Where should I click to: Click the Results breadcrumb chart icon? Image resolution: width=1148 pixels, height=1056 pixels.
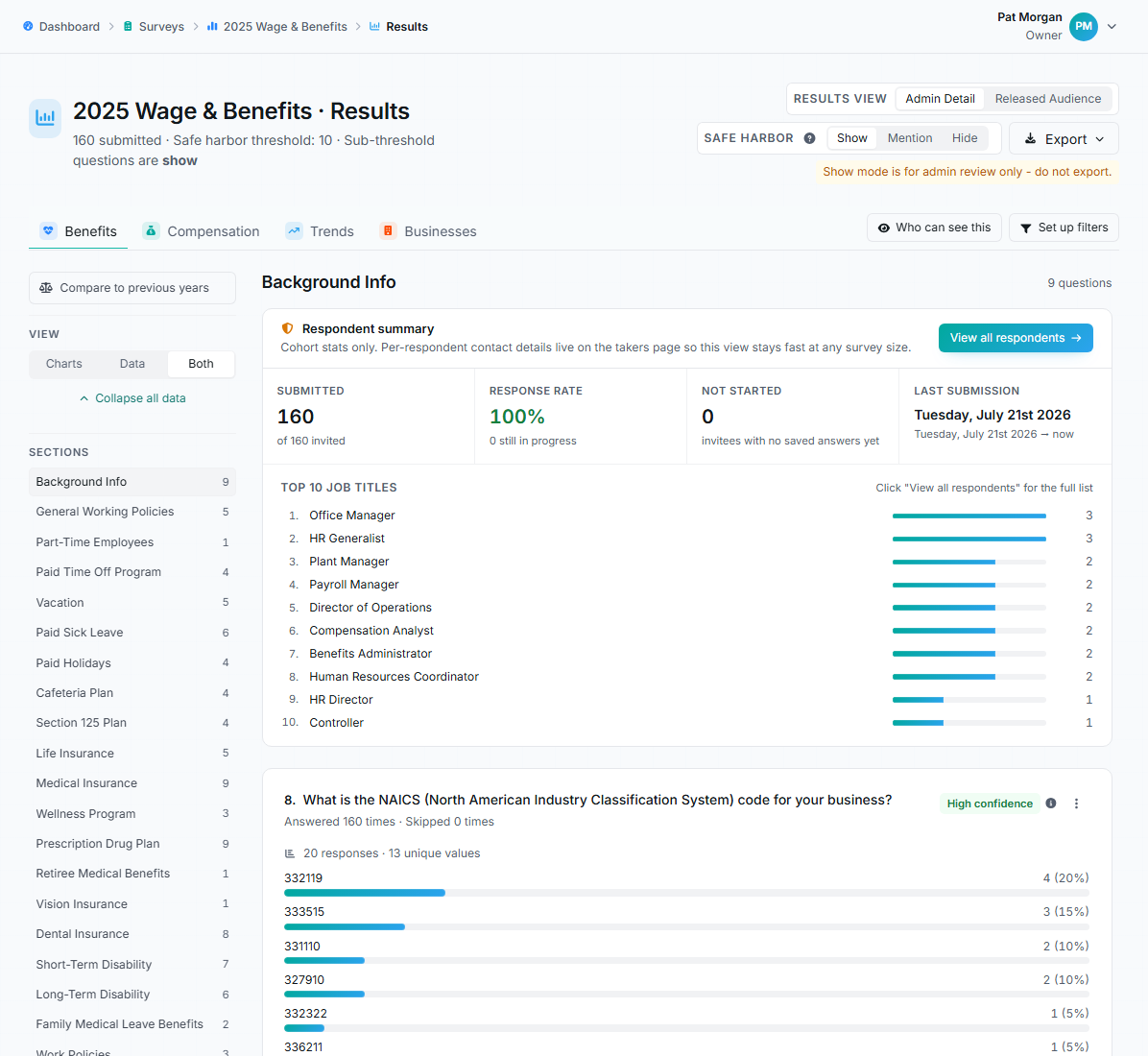pyautogui.click(x=375, y=26)
